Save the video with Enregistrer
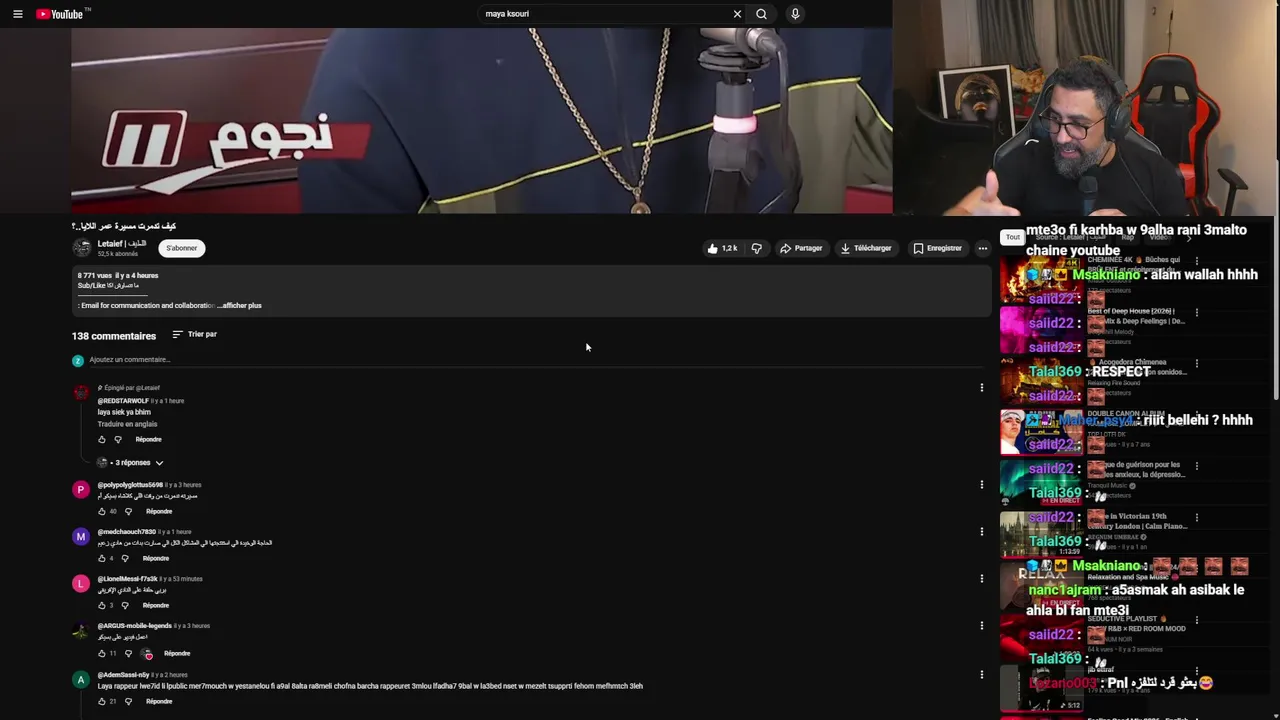Viewport: 1280px width, 720px height. pos(937,248)
